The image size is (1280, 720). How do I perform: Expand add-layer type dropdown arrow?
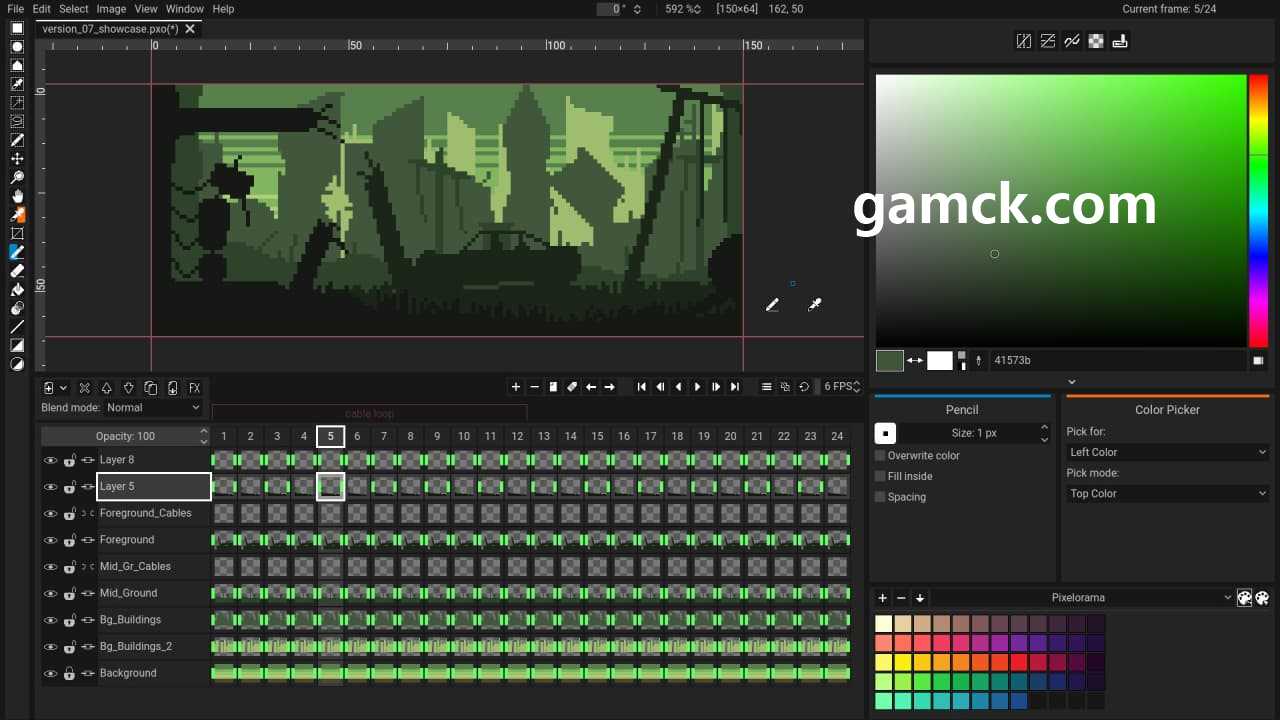click(63, 388)
